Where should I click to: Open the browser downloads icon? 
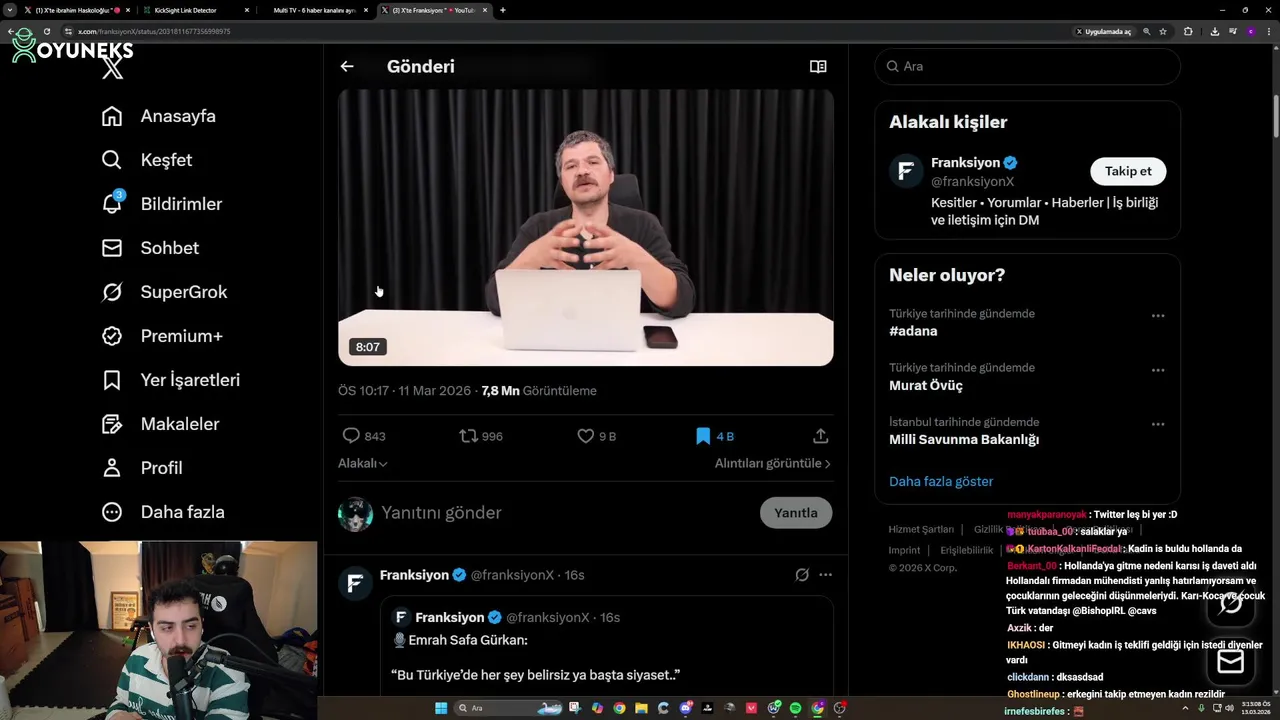point(1214,31)
